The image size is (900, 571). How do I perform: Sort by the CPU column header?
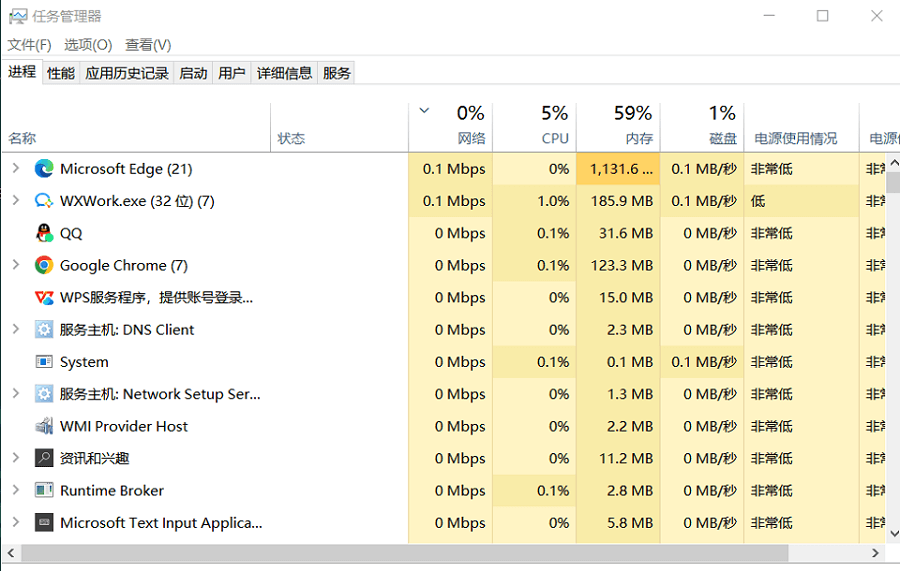pos(534,127)
